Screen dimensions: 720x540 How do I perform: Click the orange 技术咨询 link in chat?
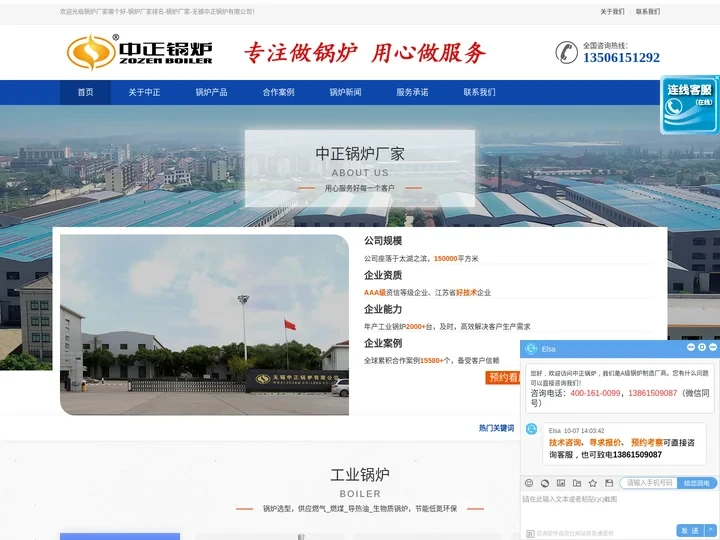click(x=565, y=443)
